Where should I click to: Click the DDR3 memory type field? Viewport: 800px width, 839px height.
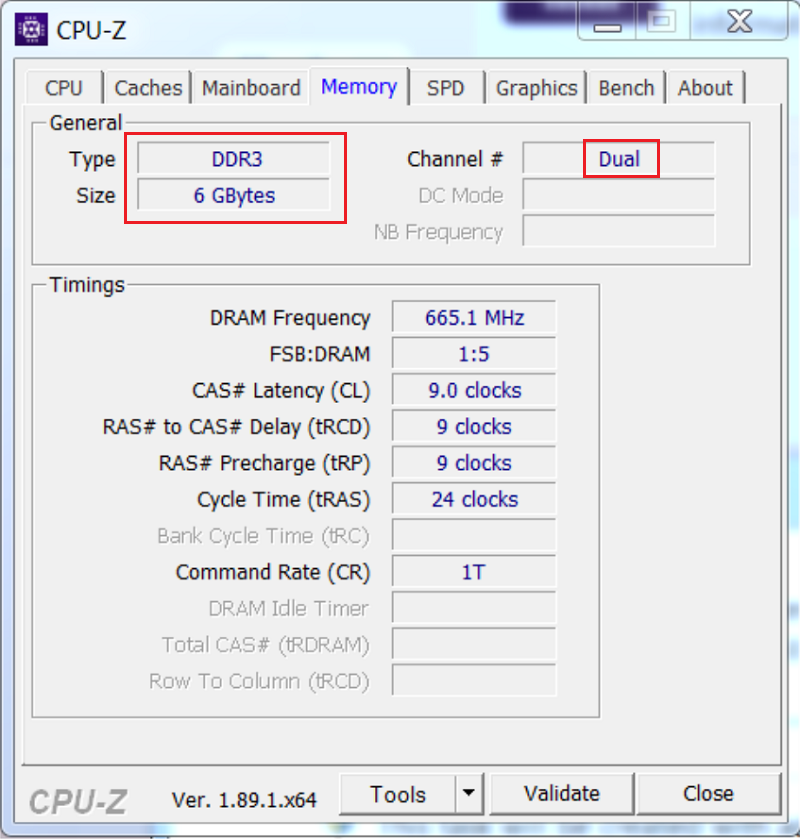tap(234, 159)
